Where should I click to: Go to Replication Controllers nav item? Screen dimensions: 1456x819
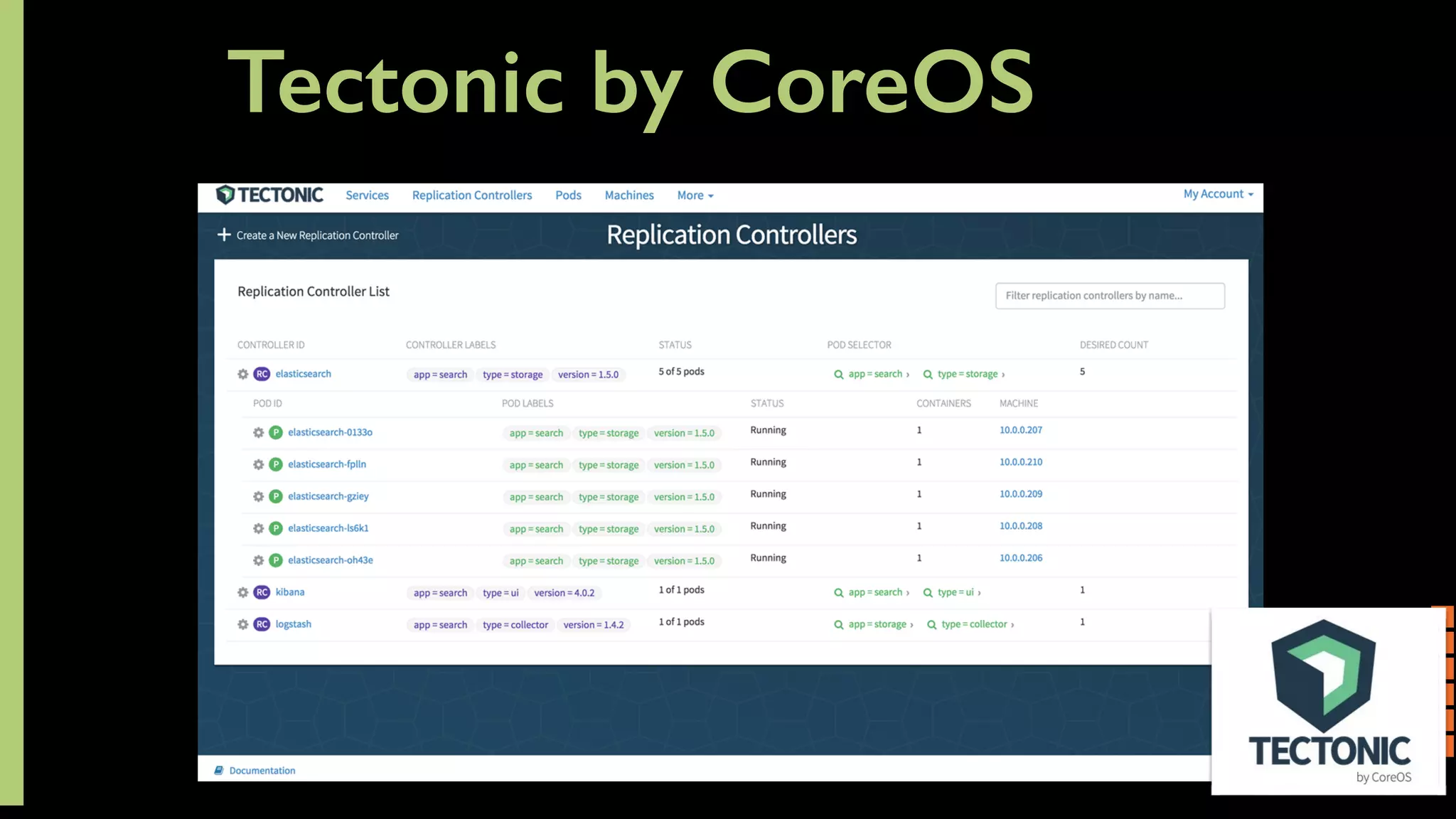tap(472, 196)
